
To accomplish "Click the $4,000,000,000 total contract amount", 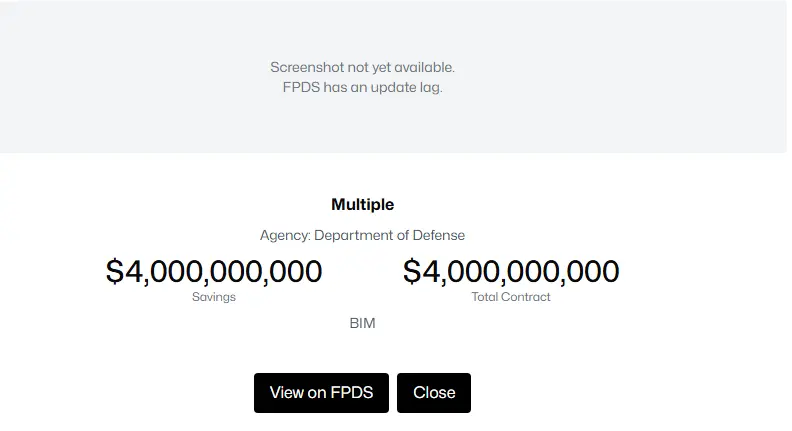I will (511, 271).
